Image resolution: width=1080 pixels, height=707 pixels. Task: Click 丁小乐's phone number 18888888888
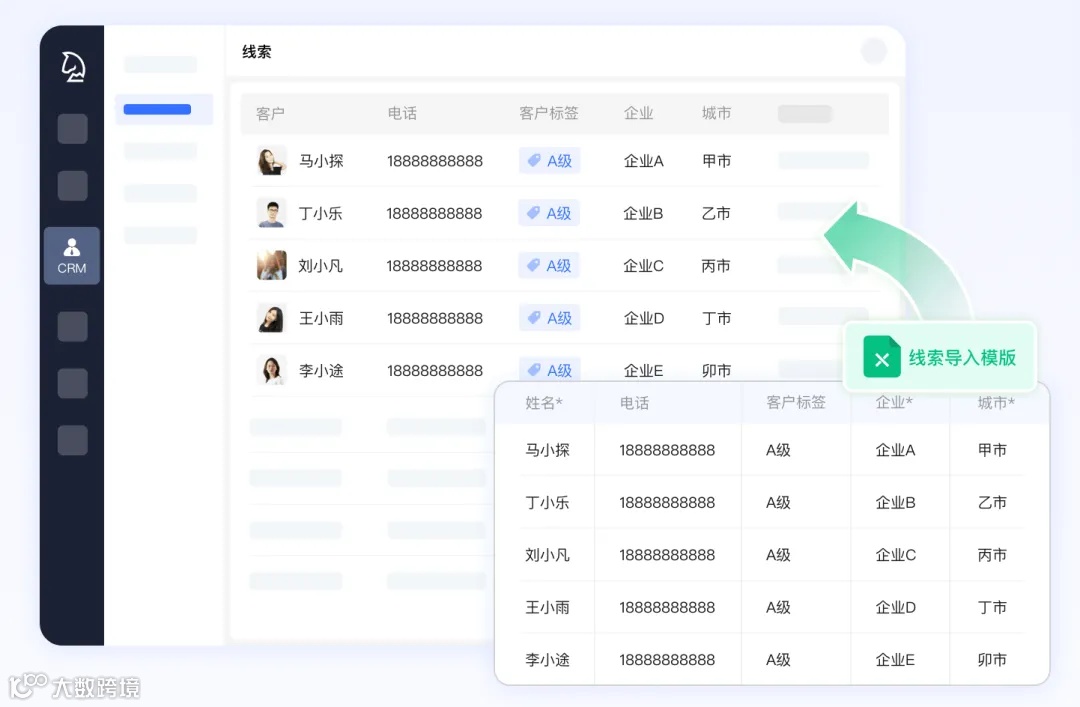435,213
